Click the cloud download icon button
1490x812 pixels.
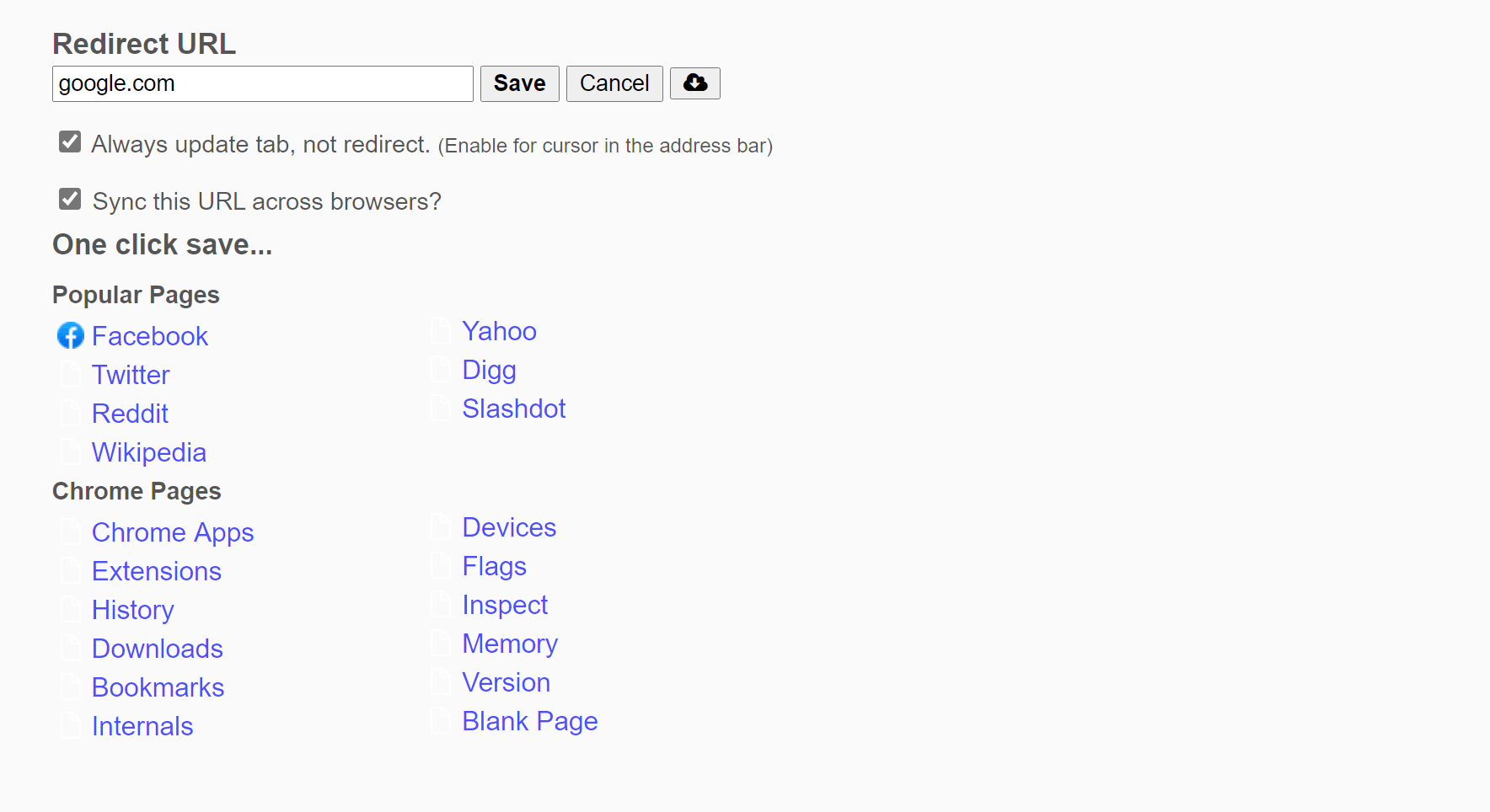[694, 83]
